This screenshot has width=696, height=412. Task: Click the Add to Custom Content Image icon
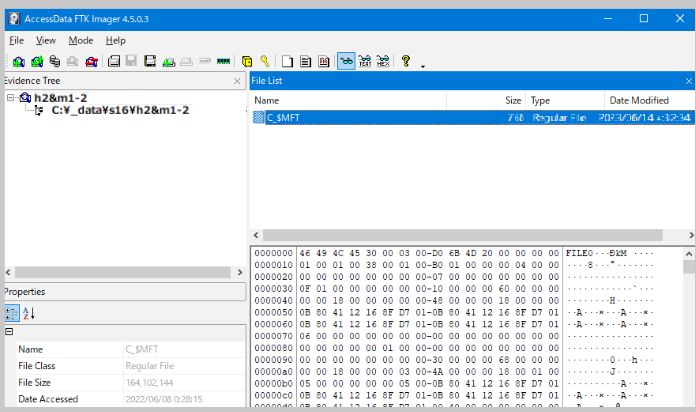coord(168,61)
